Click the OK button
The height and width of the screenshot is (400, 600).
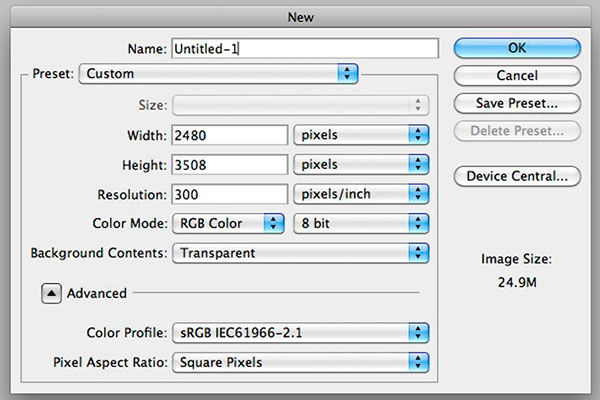pos(517,48)
